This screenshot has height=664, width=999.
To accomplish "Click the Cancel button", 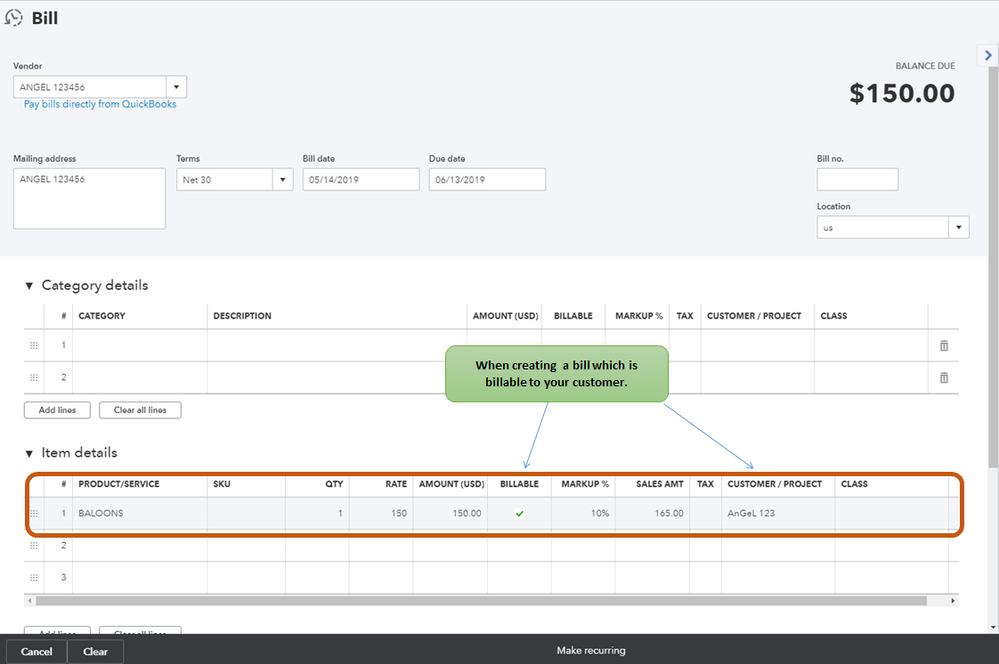I will (36, 651).
